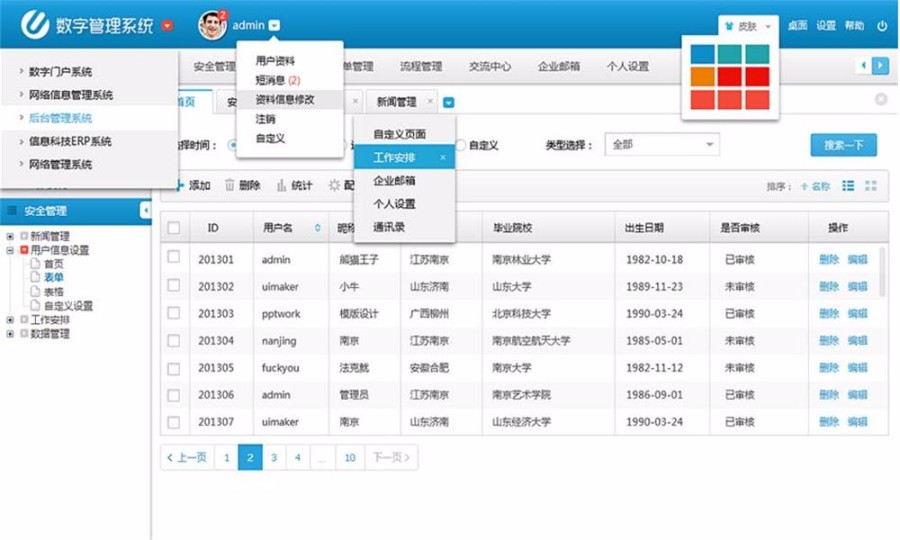
Task: Click the 搜索一下 button
Action: (x=843, y=145)
